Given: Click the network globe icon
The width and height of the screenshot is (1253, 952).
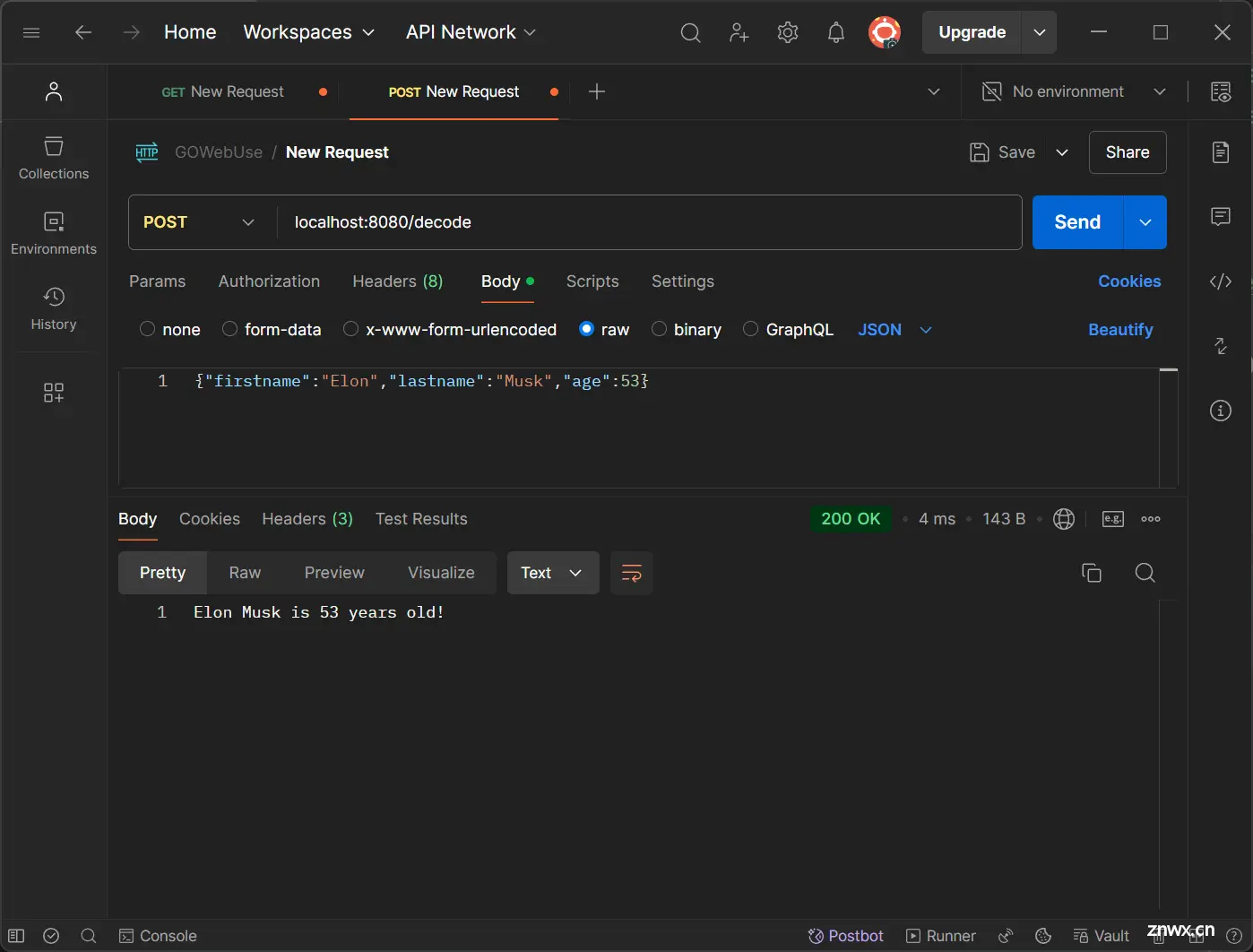Looking at the screenshot, I should [x=1064, y=519].
